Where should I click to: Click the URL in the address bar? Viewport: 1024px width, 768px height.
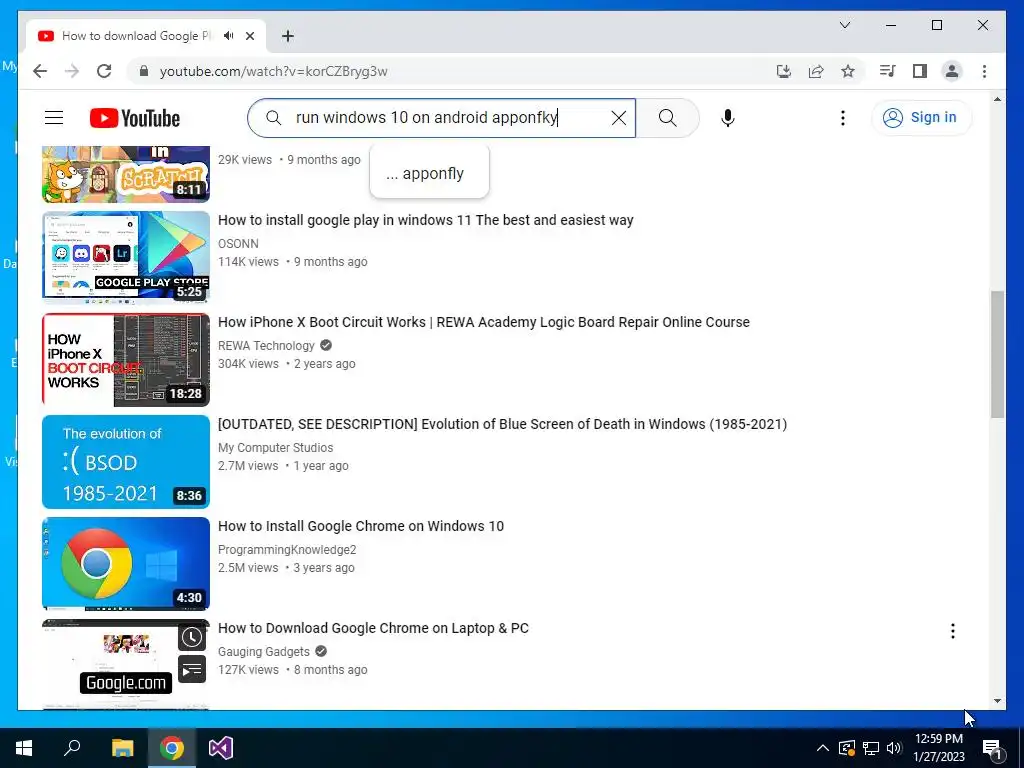(274, 71)
